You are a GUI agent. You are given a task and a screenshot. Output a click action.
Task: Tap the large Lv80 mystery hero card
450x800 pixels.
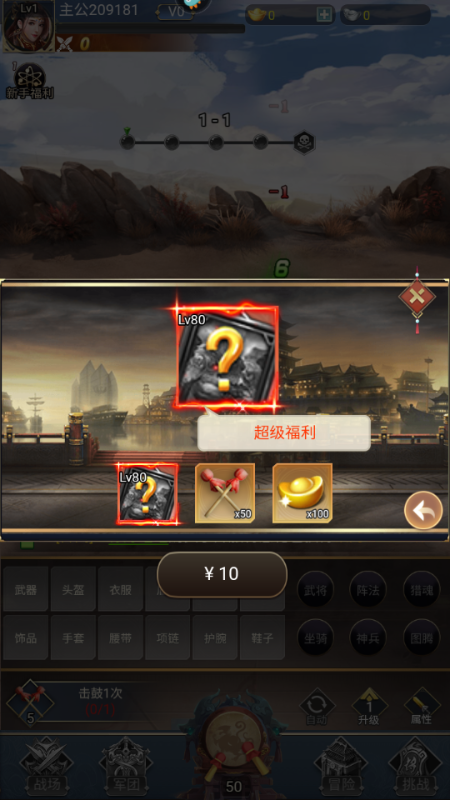pyautogui.click(x=227, y=357)
